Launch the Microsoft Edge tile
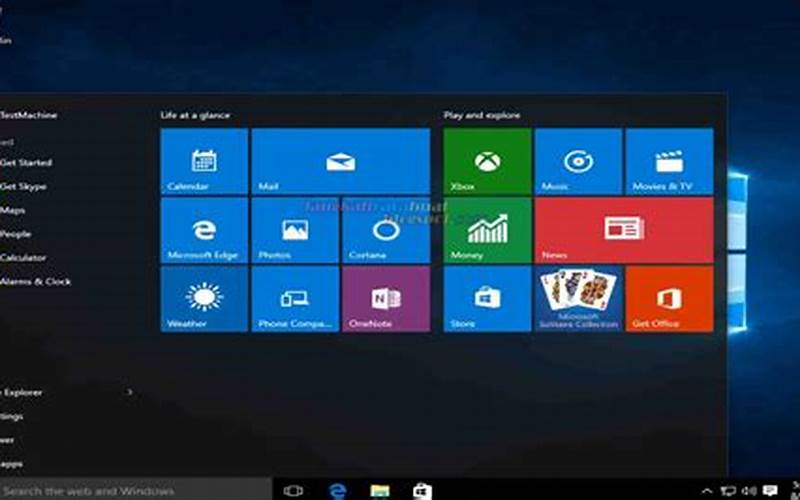Viewport: 800px width, 500px height. pyautogui.click(x=204, y=230)
